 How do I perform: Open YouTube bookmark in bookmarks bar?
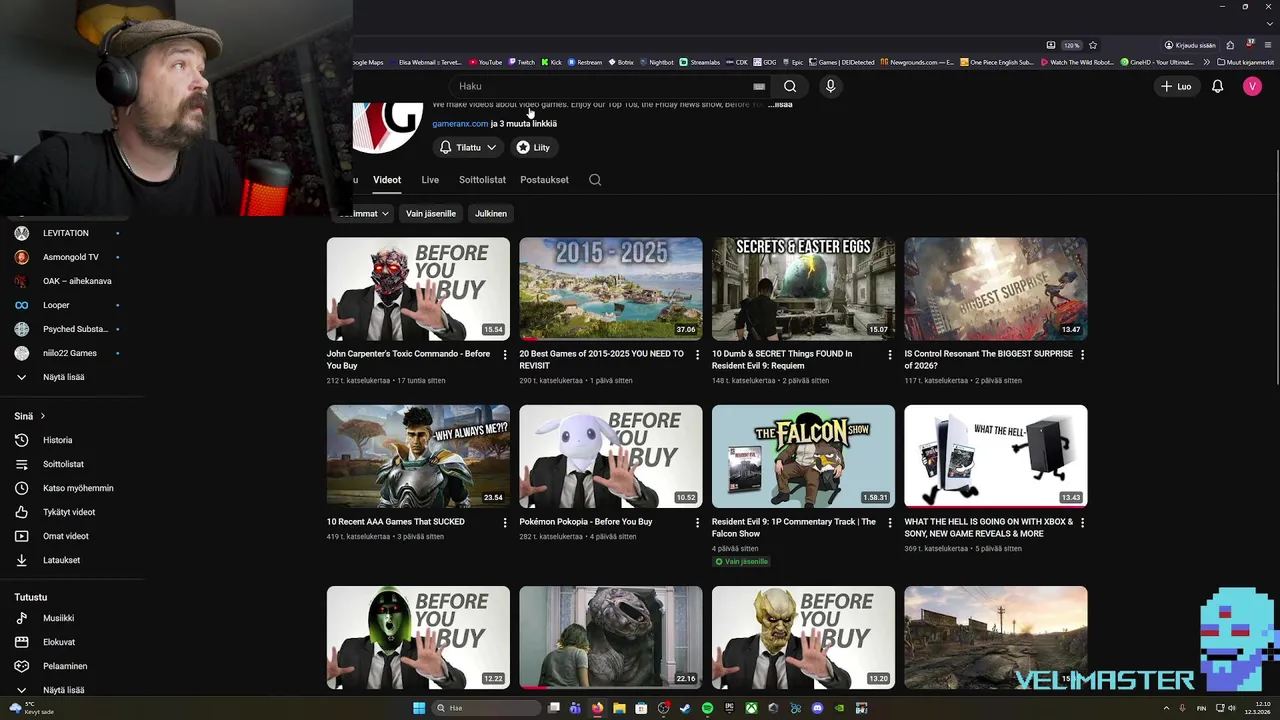tap(485, 62)
